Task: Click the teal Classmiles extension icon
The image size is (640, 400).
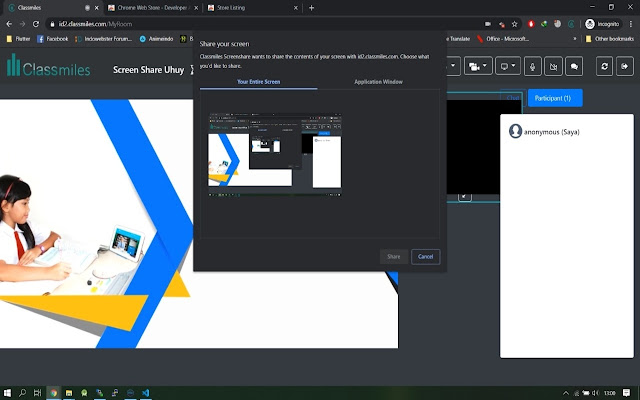Action: (x=571, y=24)
